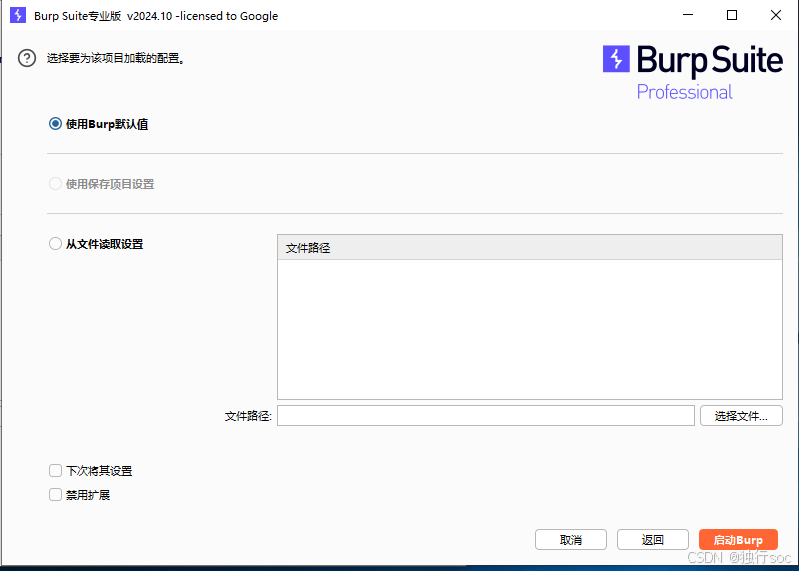Focus the 文件路径 text input field

(x=486, y=416)
